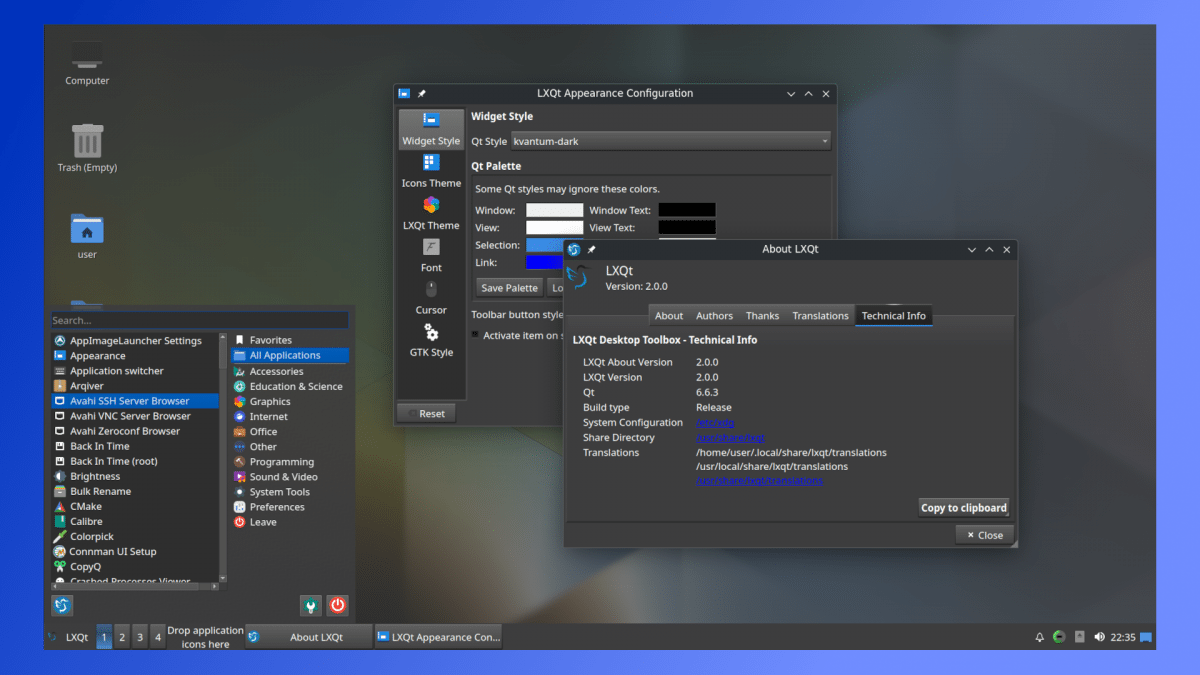Viewport: 1200px width, 675px height.
Task: Click the View Text color swatch
Action: click(687, 228)
